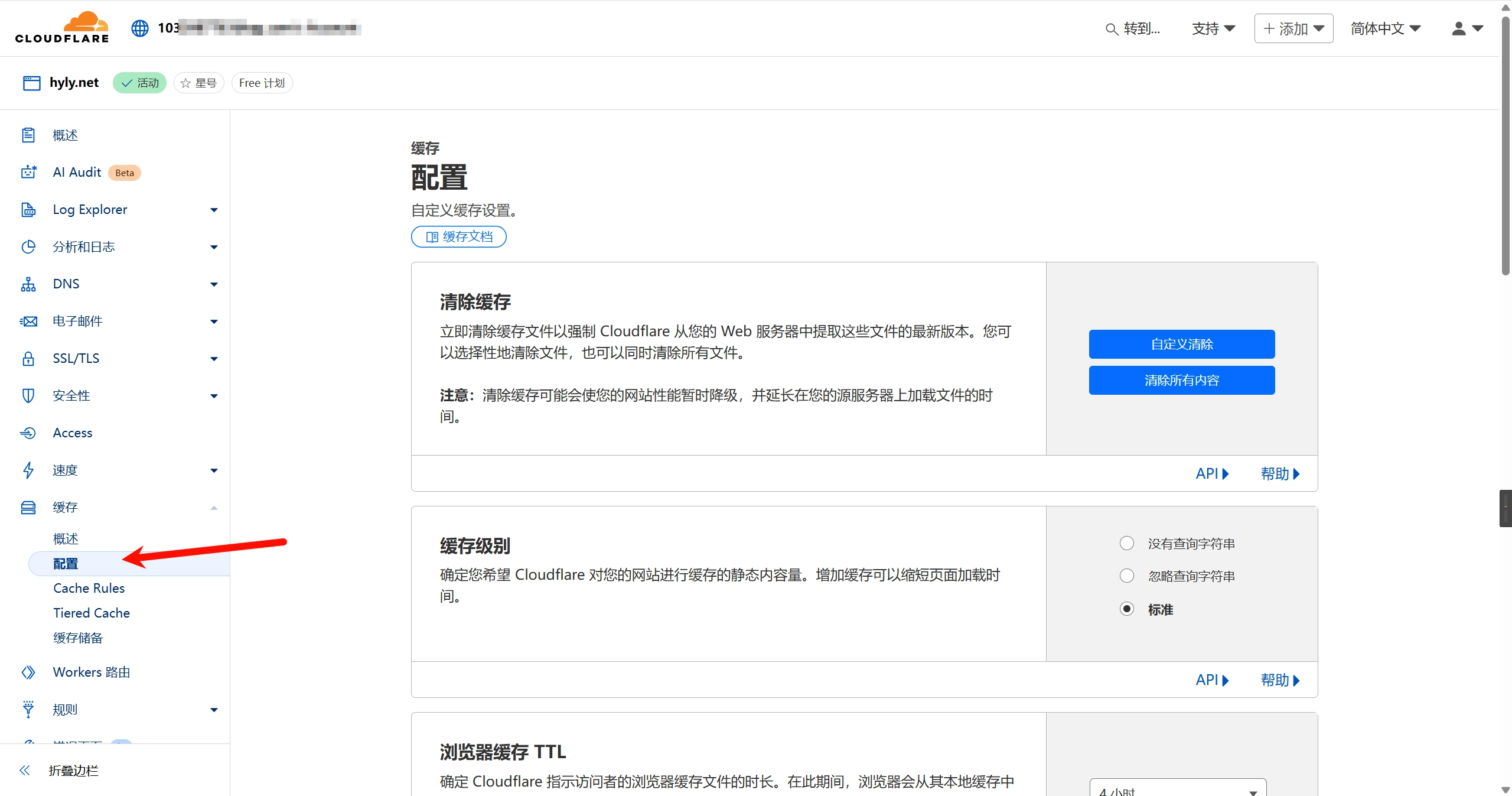Image resolution: width=1512 pixels, height=796 pixels.
Task: Click the 活动 status badge
Action: [x=140, y=83]
